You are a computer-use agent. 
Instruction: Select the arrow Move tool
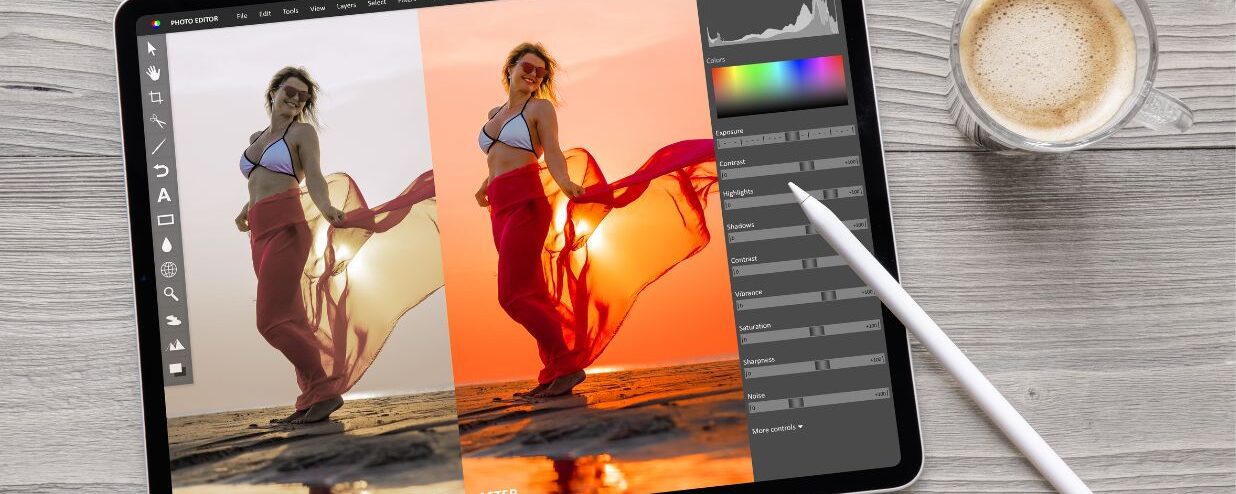pos(152,48)
